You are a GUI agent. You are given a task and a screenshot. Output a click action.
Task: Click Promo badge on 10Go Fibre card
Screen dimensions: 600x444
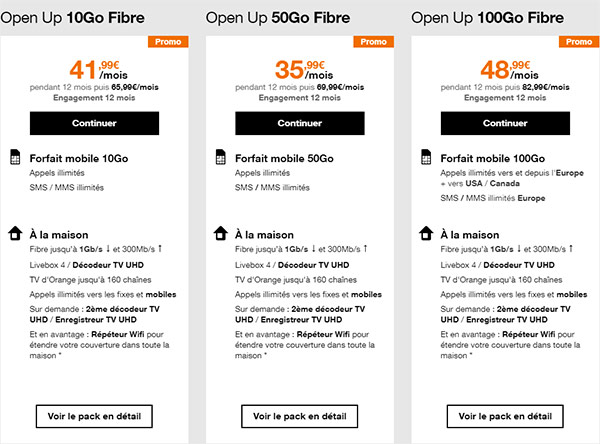coord(165,42)
